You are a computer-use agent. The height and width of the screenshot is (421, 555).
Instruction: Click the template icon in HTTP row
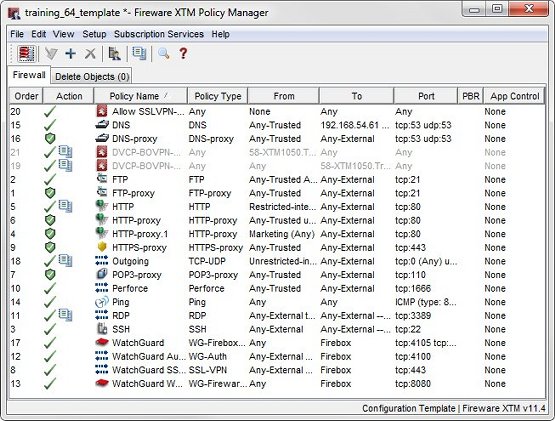(x=65, y=206)
